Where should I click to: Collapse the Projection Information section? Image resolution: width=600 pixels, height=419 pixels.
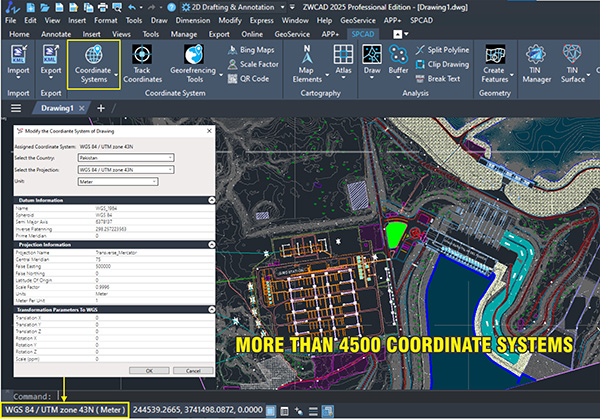pyautogui.click(x=212, y=242)
